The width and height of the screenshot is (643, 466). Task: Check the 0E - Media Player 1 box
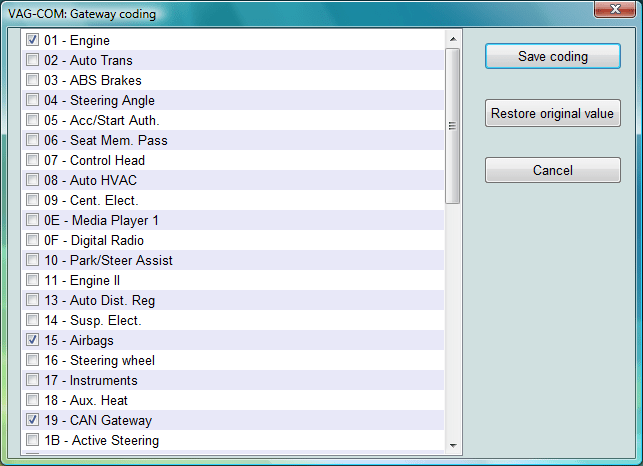[x=32, y=220]
